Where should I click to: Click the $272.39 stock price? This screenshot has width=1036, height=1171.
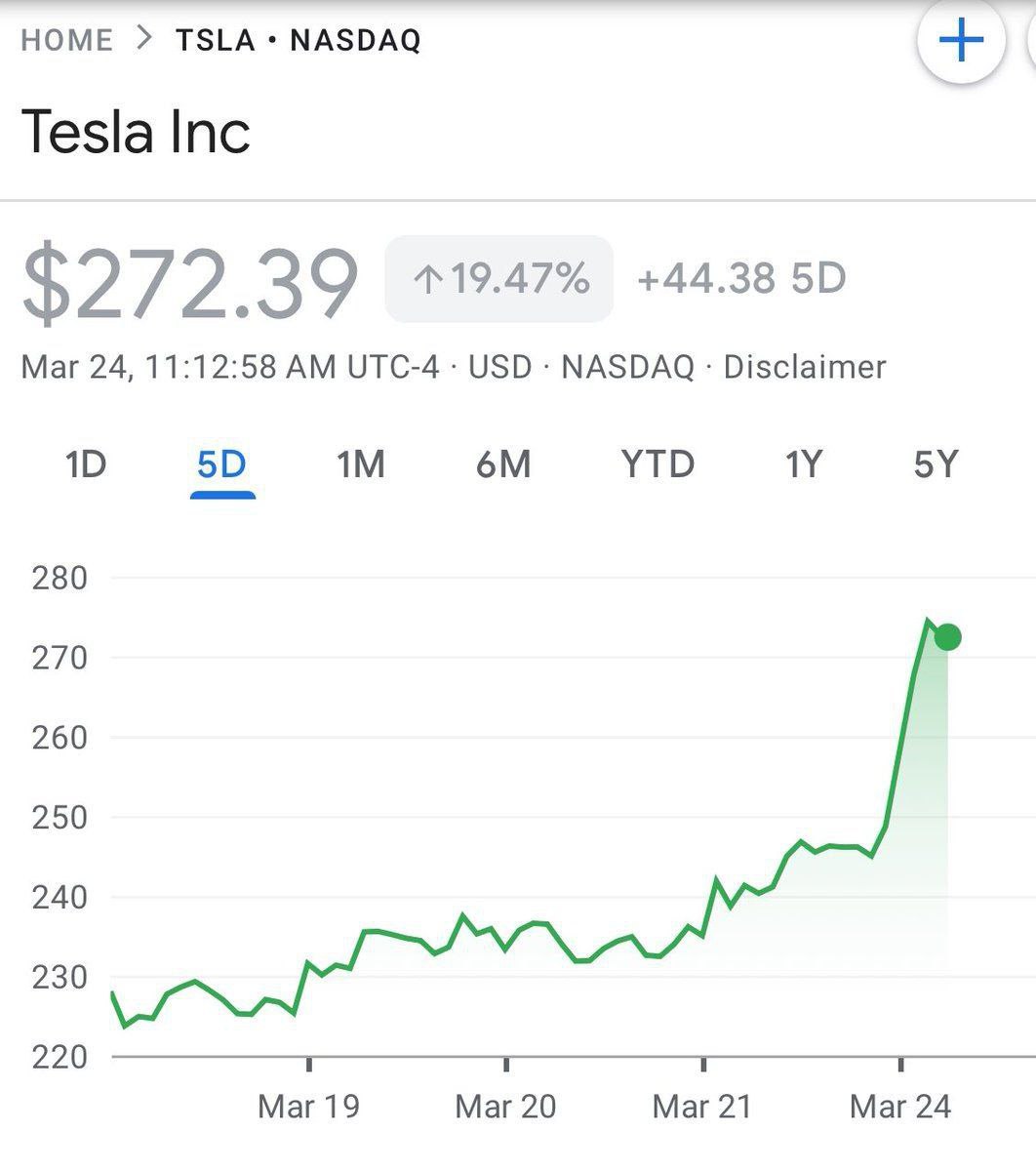tap(190, 284)
